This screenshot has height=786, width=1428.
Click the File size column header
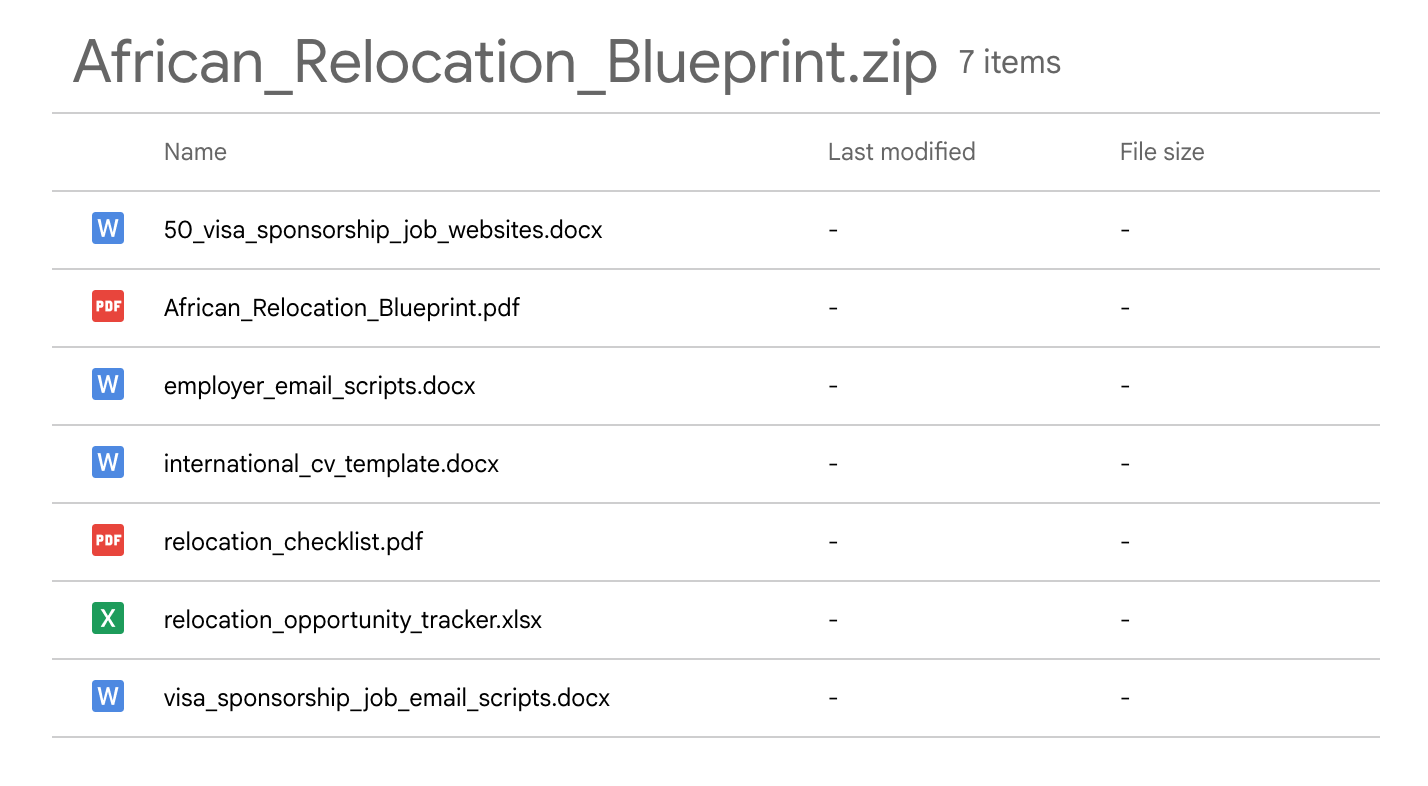point(1161,152)
